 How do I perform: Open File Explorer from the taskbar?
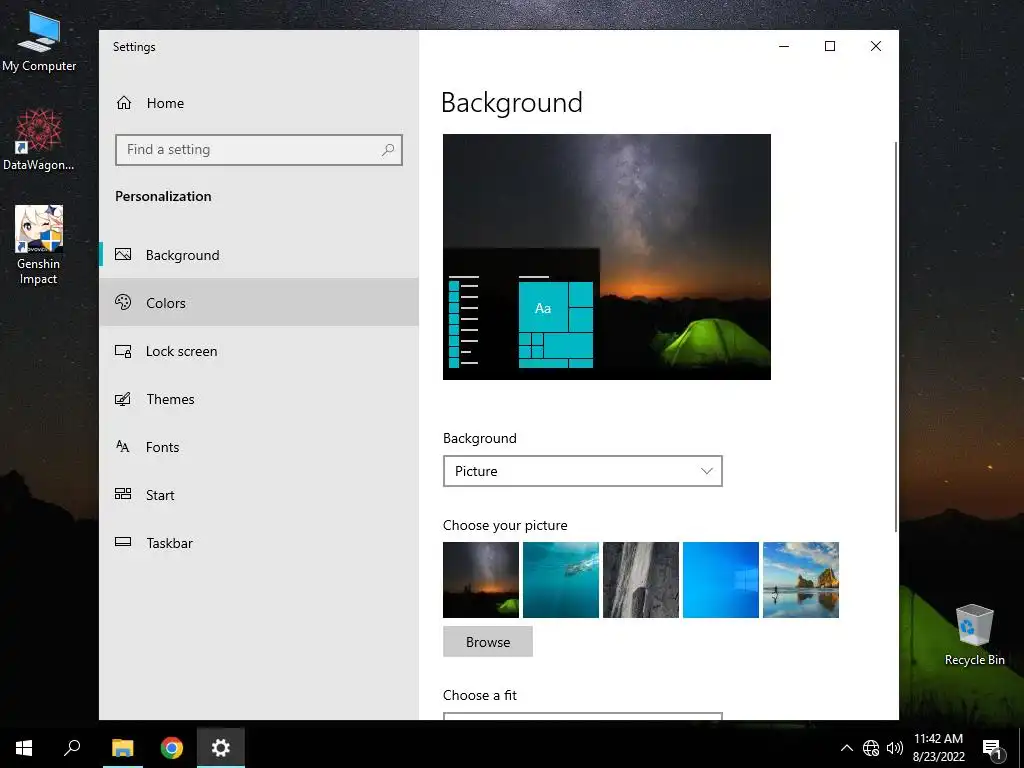122,748
